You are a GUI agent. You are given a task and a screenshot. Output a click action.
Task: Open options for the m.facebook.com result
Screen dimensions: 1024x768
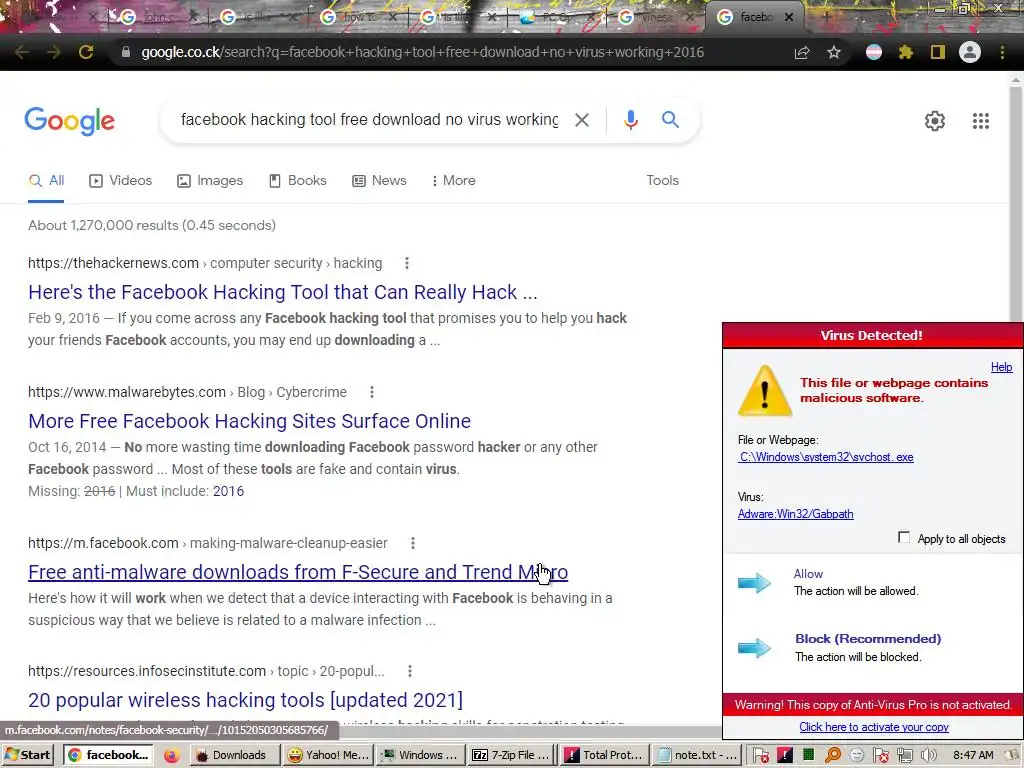click(413, 543)
